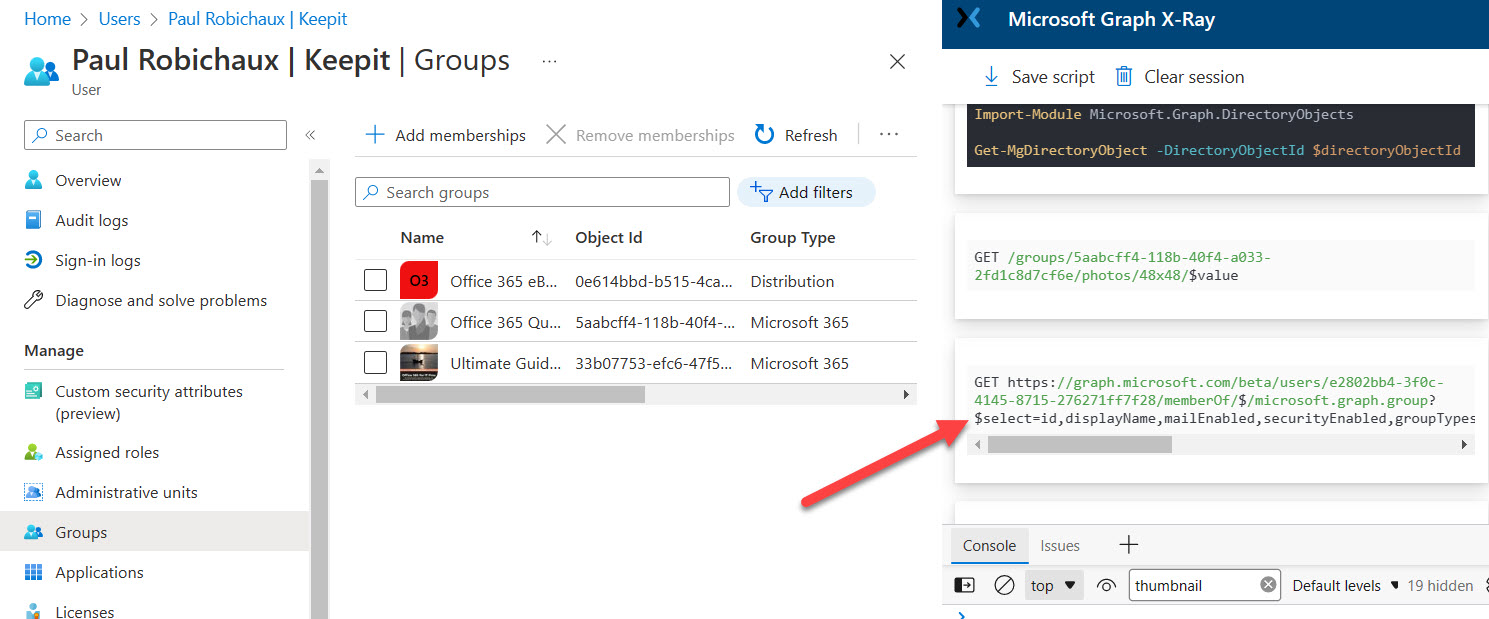1489x619 pixels.
Task: Clear the thumbnail filter text
Action: [1268, 585]
